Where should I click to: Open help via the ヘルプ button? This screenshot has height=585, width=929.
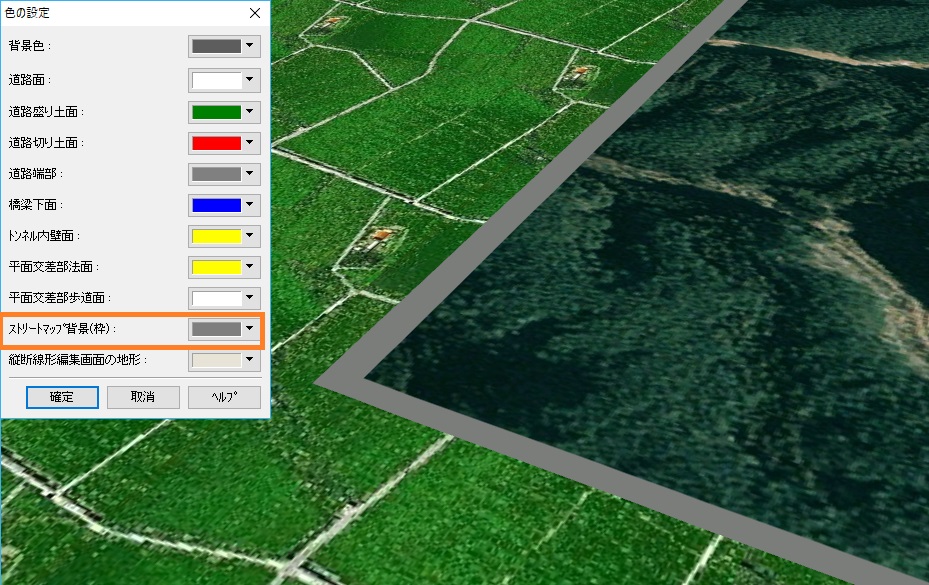(225, 397)
